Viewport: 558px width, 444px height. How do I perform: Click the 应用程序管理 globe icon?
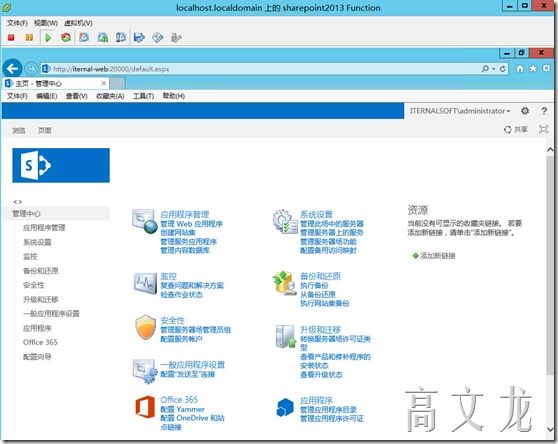[145, 221]
